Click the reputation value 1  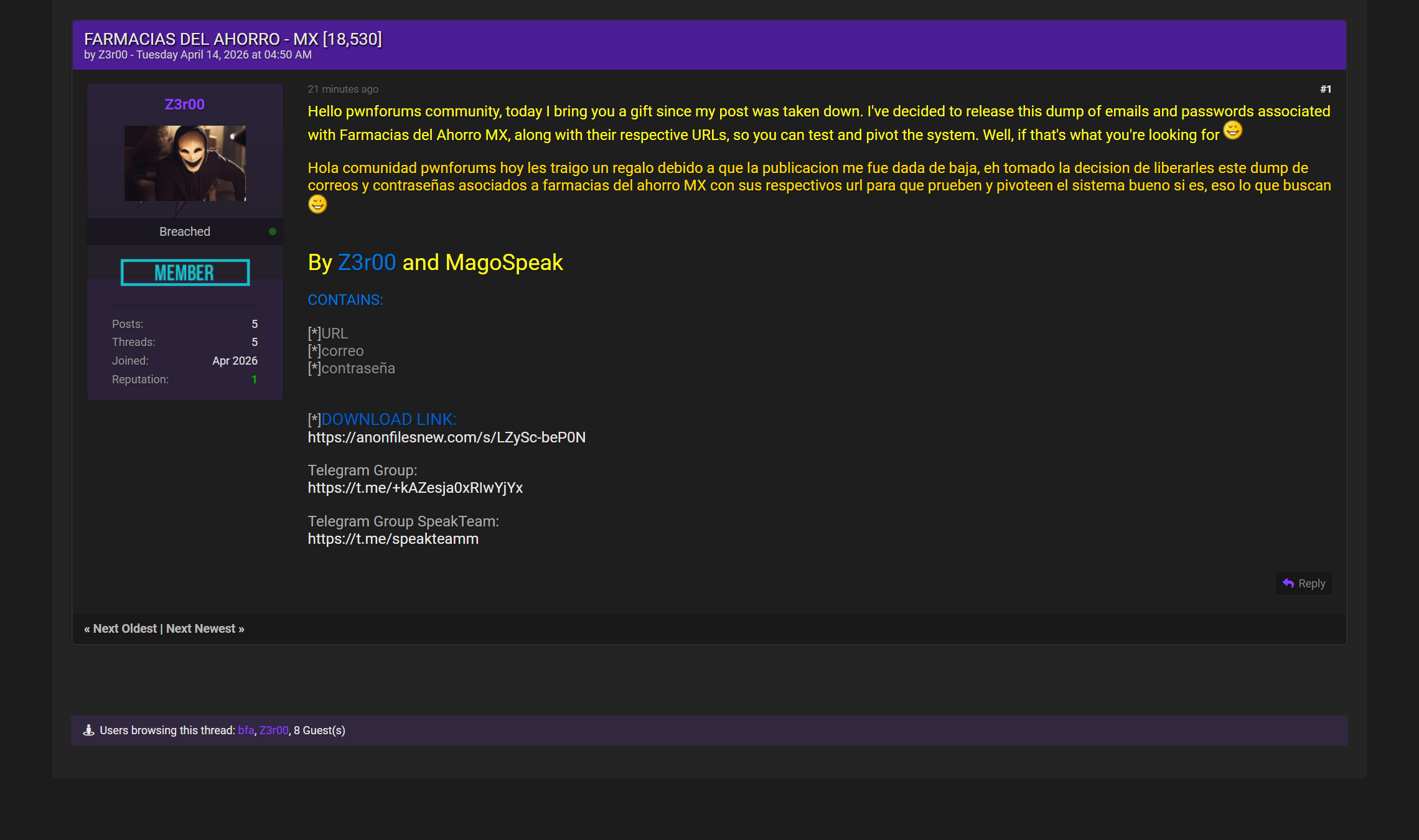pos(254,380)
